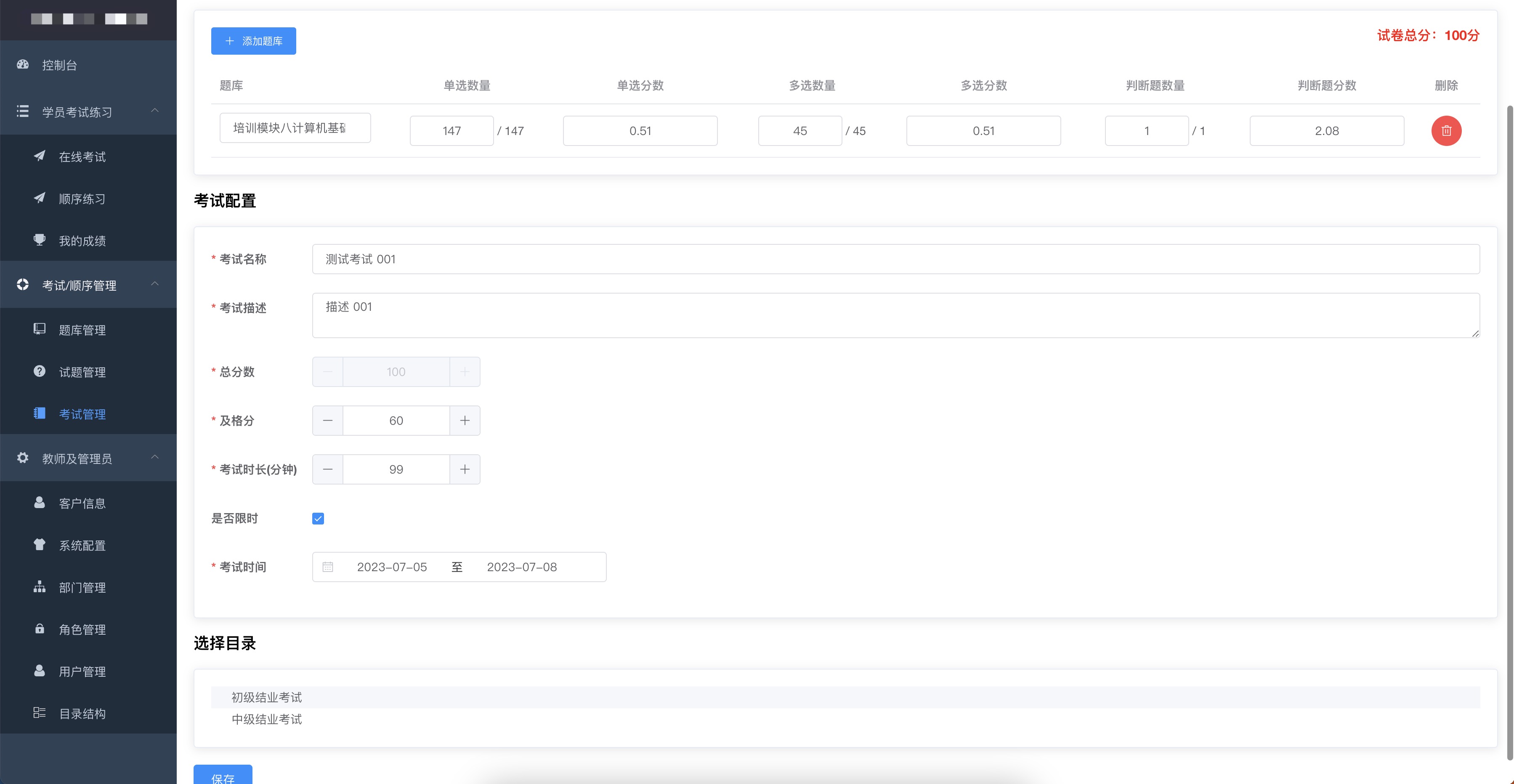This screenshot has height=784, width=1514.
Task: Click the calendar icon in 考试时间 field
Action: pos(328,567)
